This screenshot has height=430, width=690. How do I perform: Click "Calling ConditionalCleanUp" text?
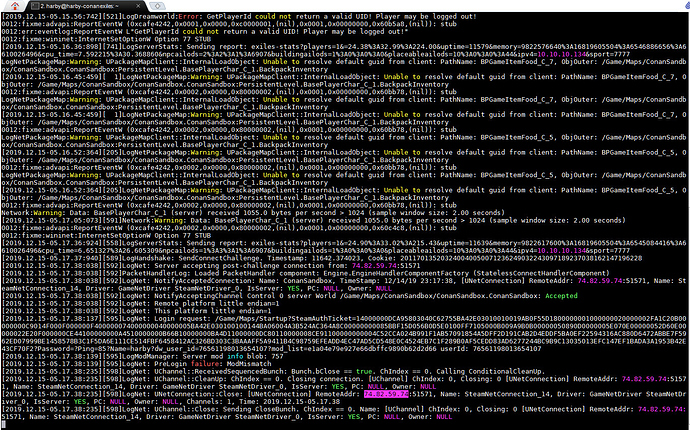pos(489,371)
